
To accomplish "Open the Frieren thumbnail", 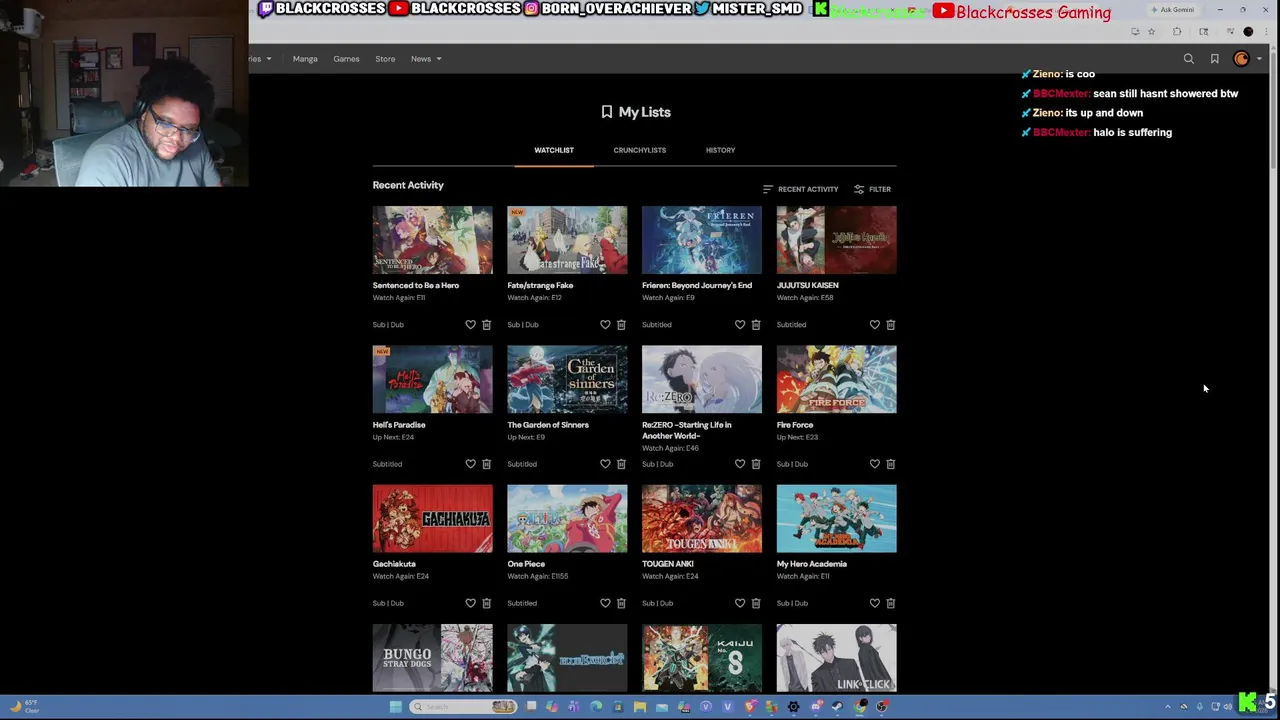I will tap(702, 240).
